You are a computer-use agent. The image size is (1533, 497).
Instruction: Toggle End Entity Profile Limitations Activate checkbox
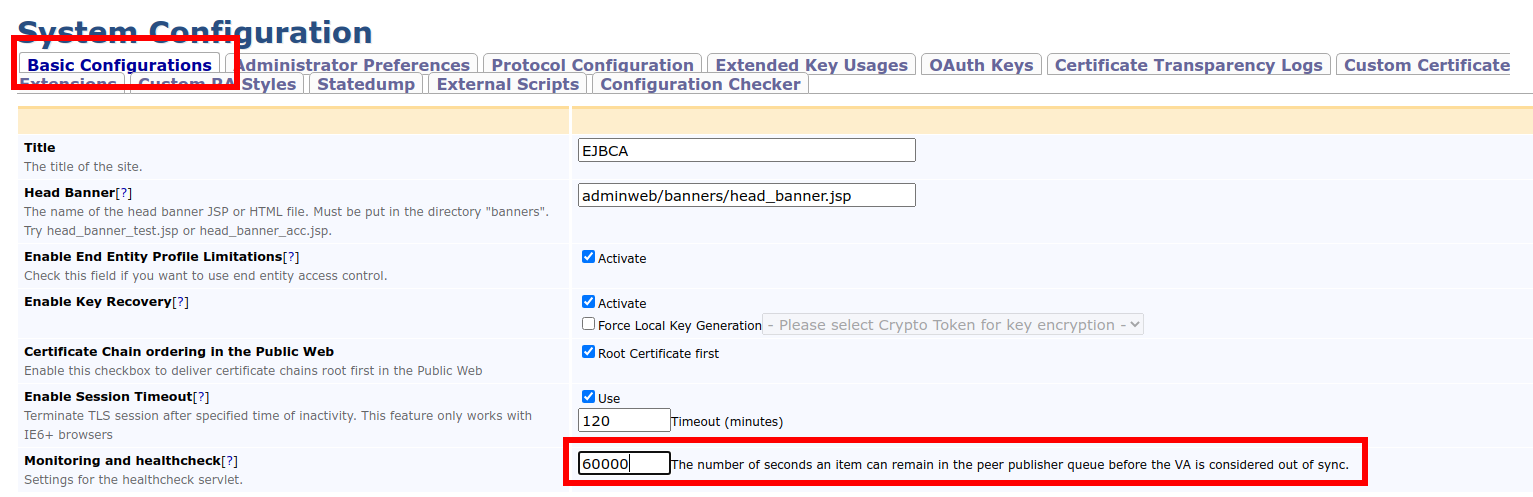588,257
